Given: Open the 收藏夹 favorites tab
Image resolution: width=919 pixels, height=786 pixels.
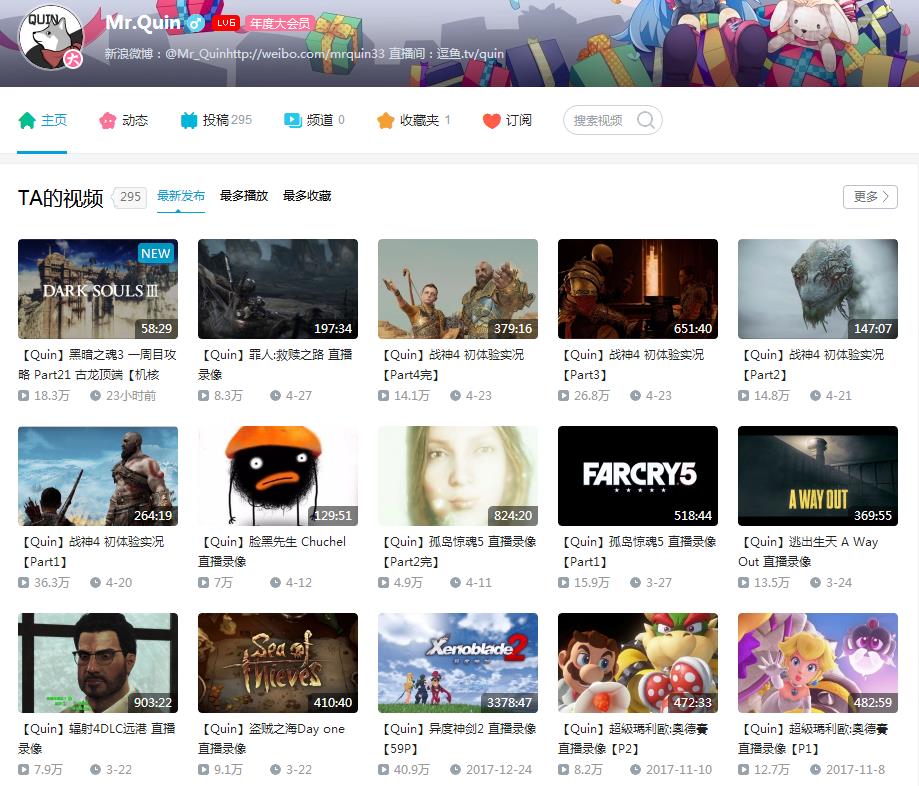Looking at the screenshot, I should click(x=414, y=120).
